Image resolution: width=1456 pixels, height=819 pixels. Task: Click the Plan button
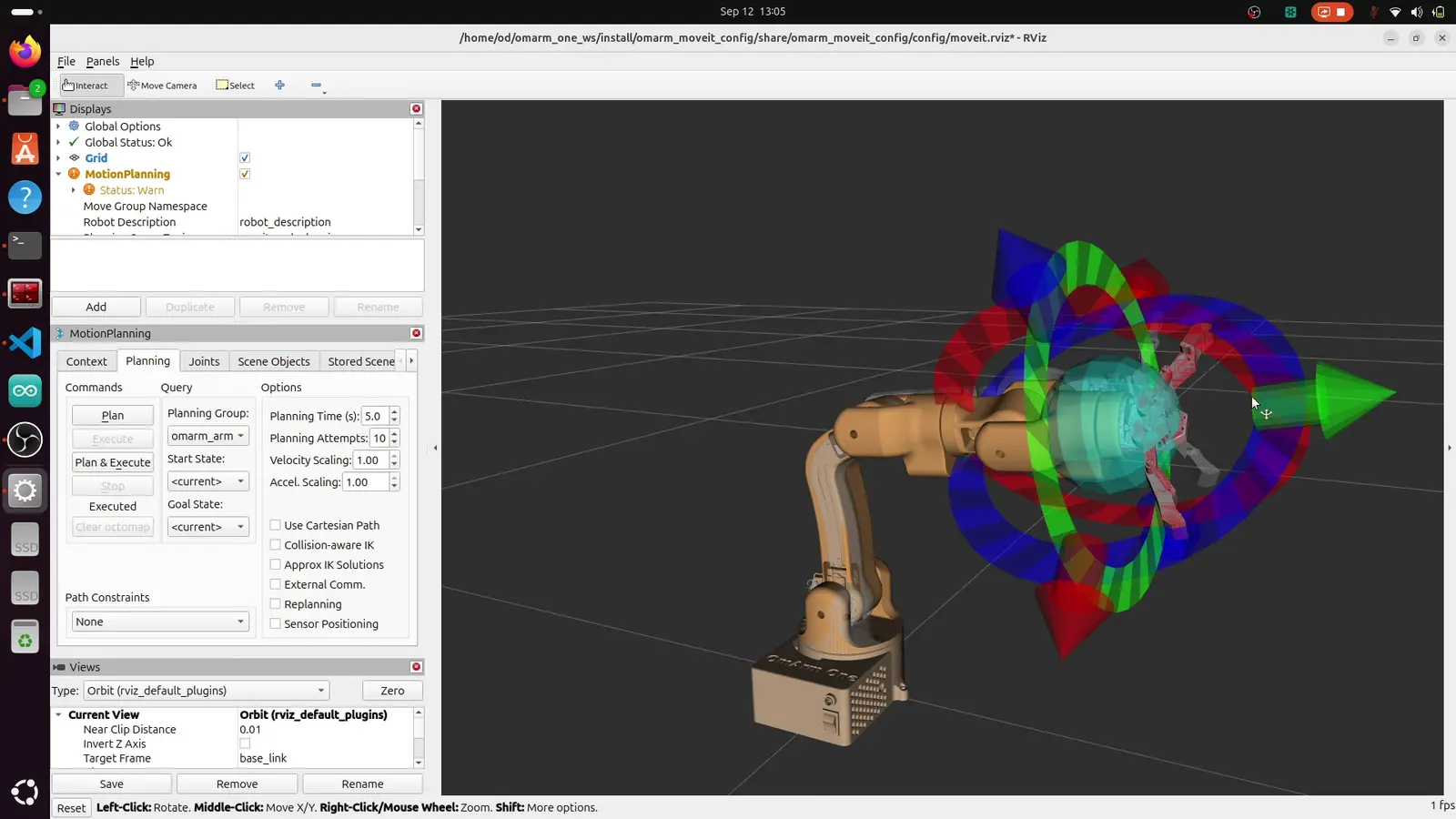pos(113,415)
